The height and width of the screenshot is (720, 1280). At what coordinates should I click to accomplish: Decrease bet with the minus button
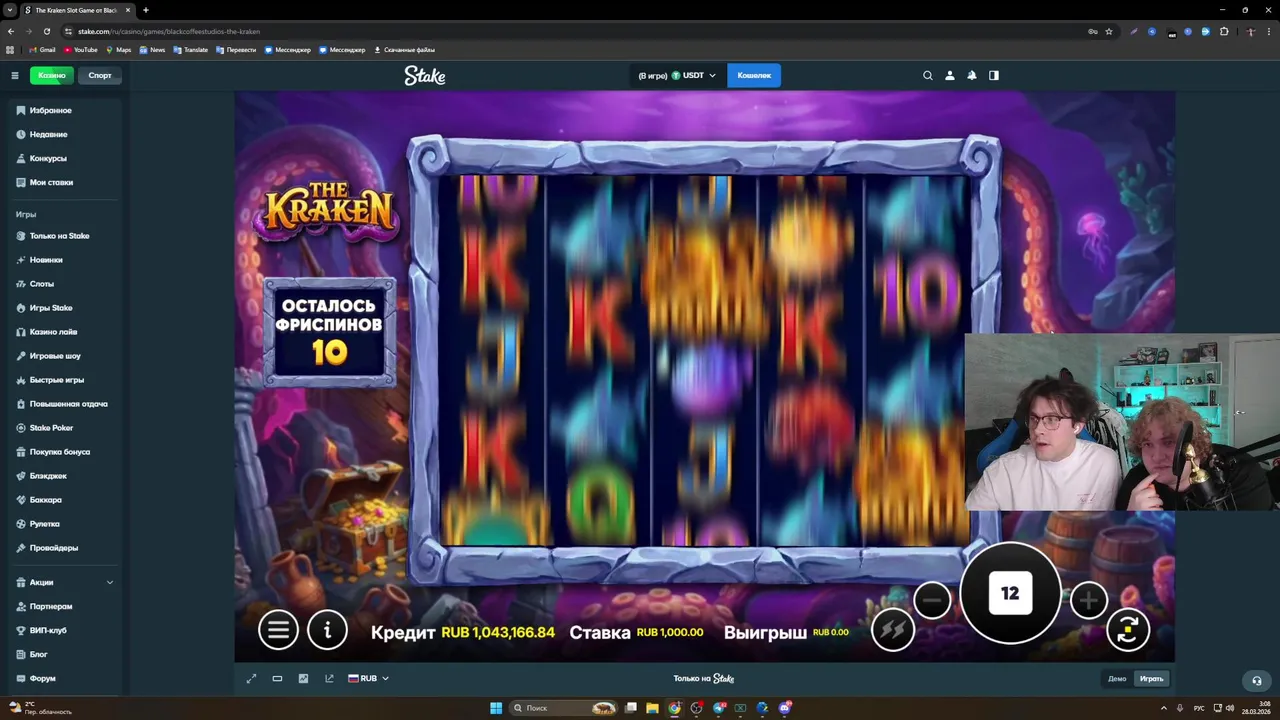[x=932, y=600]
